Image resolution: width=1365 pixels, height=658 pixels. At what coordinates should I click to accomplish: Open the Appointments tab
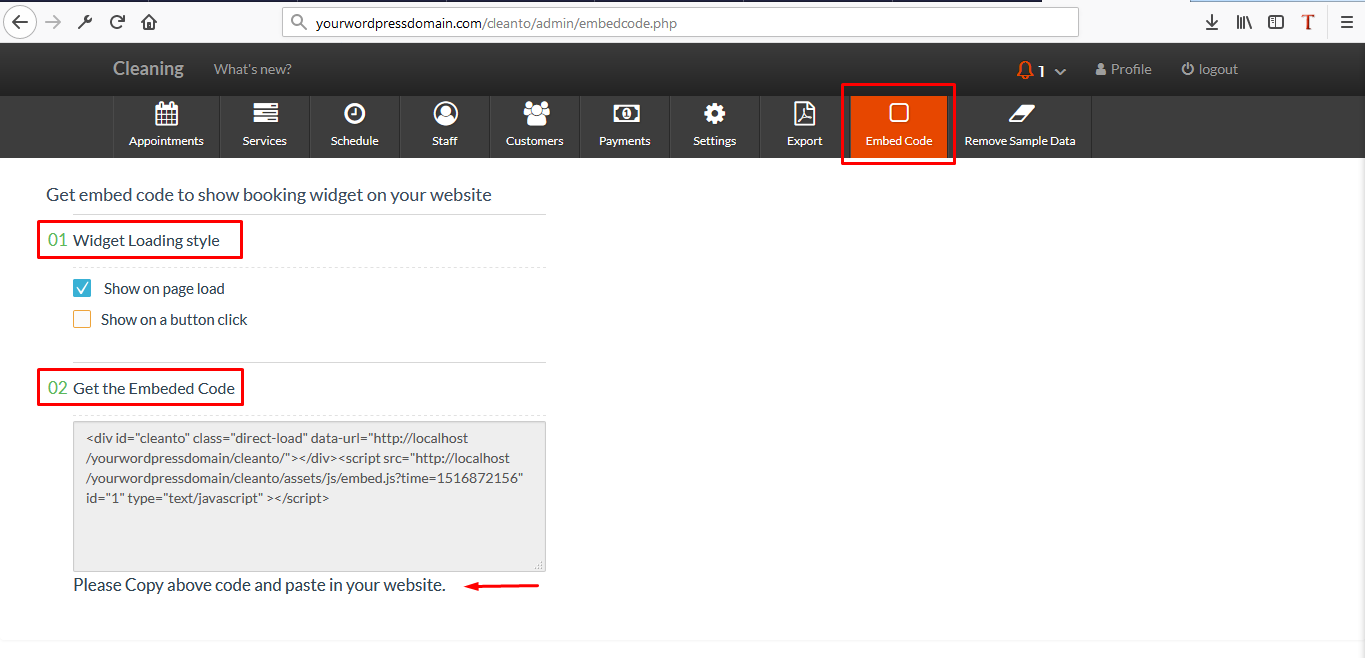point(166,127)
